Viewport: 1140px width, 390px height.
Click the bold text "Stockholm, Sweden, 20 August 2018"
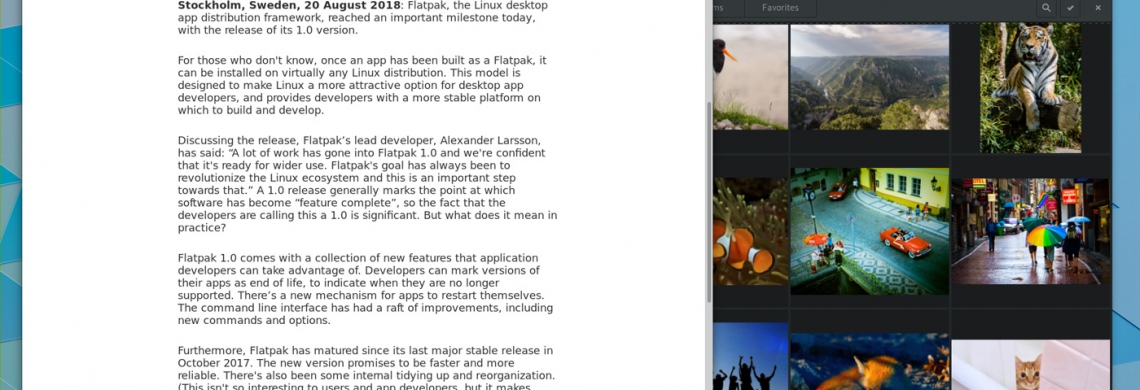[290, 6]
